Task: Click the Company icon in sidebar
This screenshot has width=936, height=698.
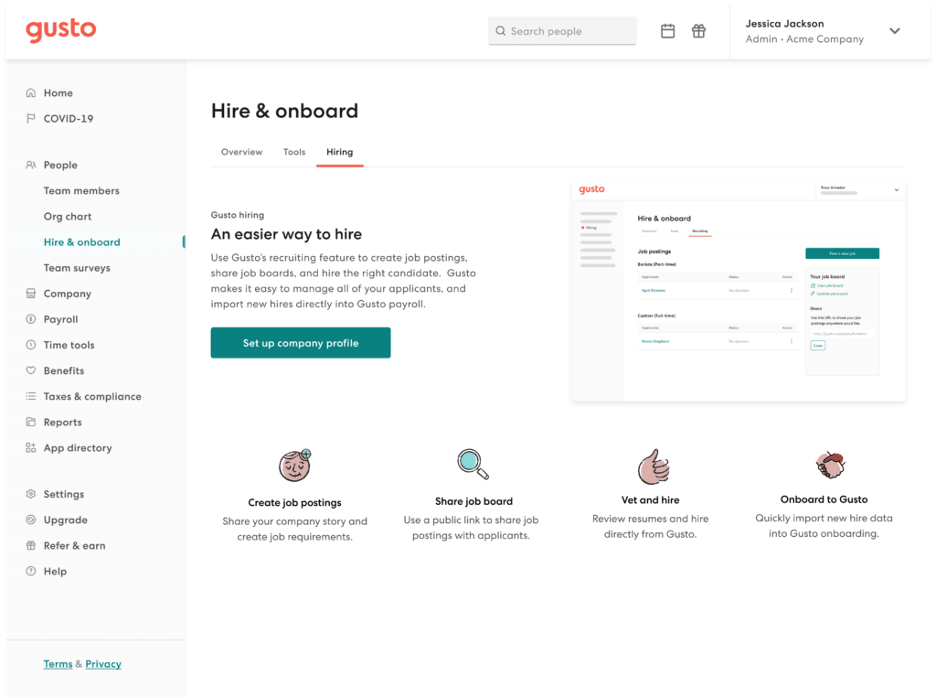Action: coord(33,293)
